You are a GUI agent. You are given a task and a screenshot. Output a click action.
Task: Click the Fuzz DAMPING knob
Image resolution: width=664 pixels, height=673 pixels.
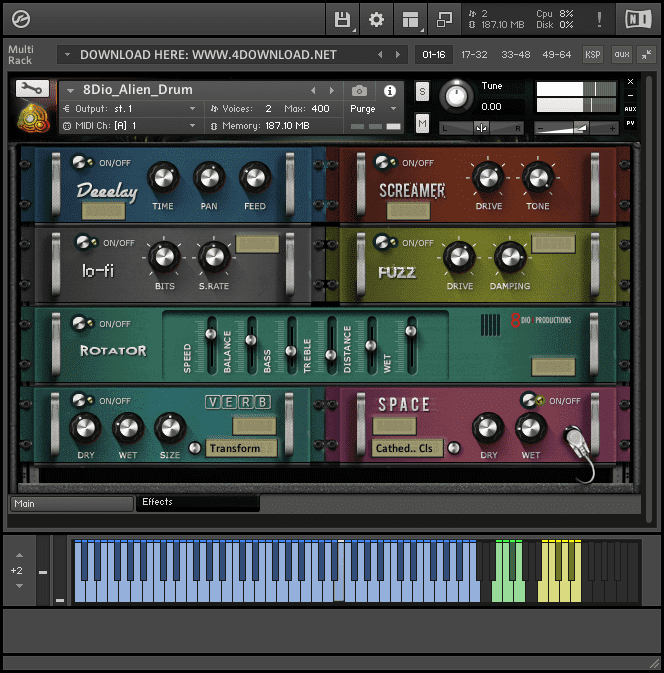pyautogui.click(x=510, y=257)
